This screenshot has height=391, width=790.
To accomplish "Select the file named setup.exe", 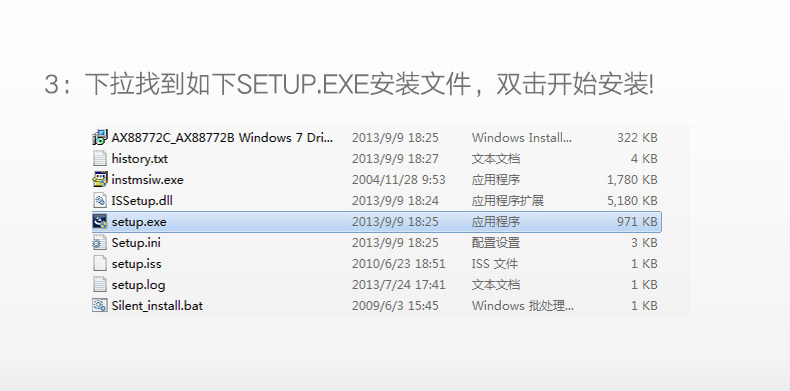I will [x=139, y=222].
